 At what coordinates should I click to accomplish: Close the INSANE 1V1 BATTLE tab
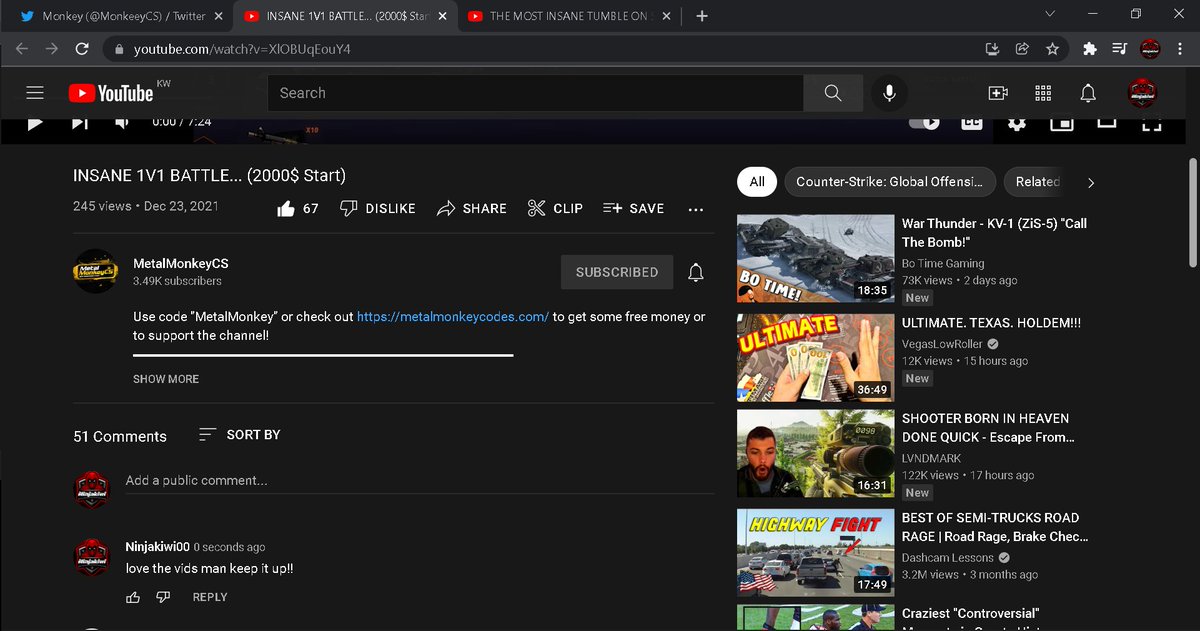pyautogui.click(x=441, y=16)
